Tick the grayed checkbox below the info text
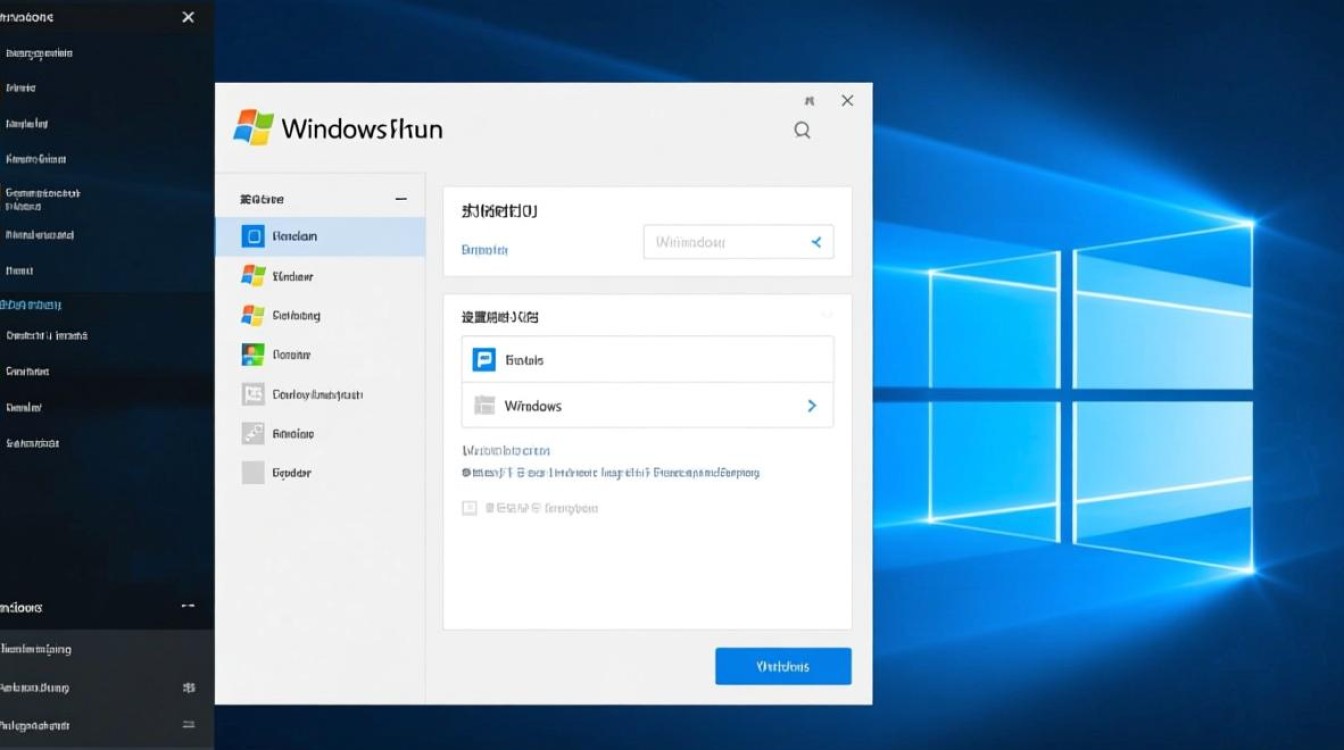 pyautogui.click(x=469, y=508)
